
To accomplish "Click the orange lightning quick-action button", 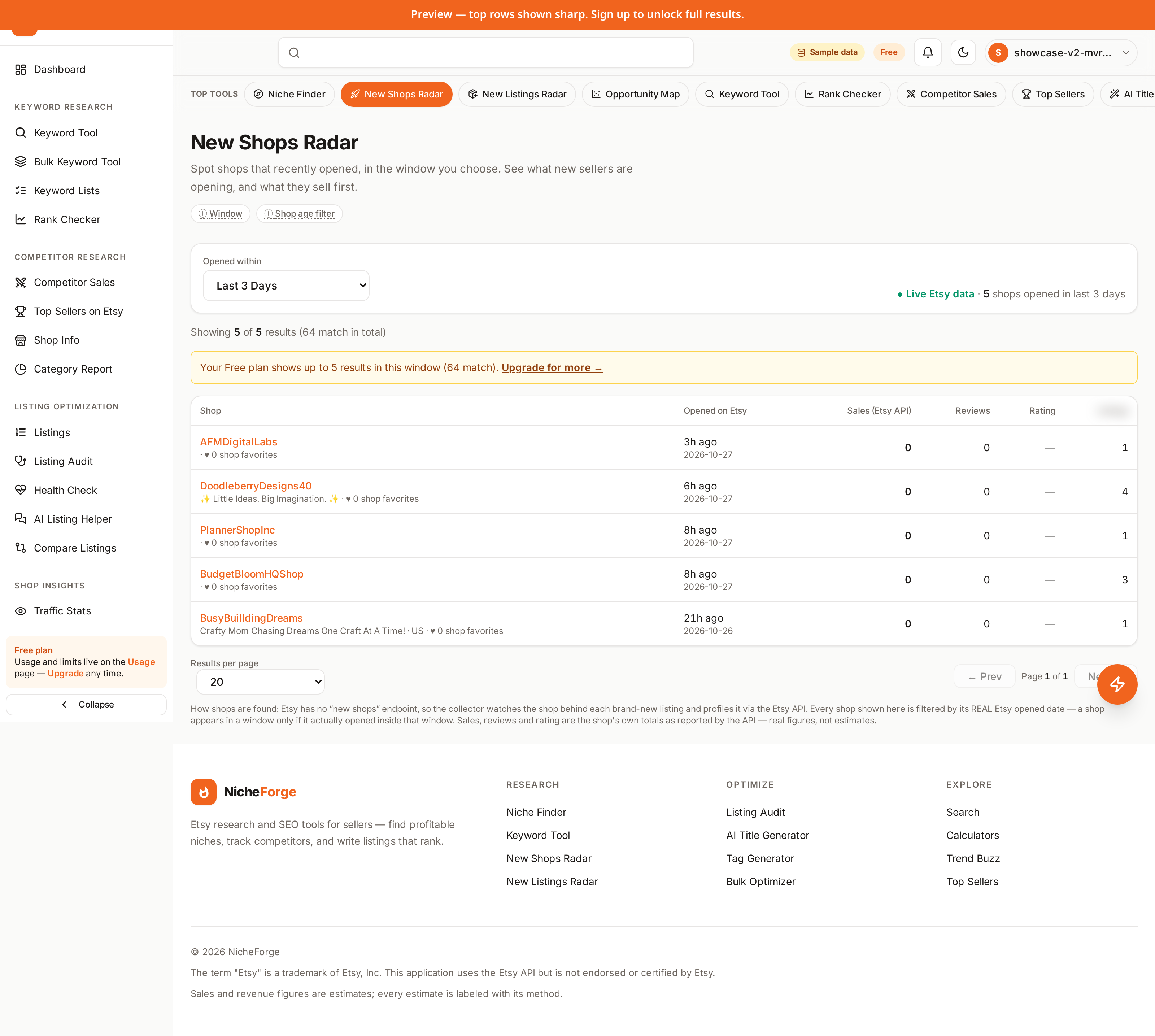I will [x=1117, y=684].
